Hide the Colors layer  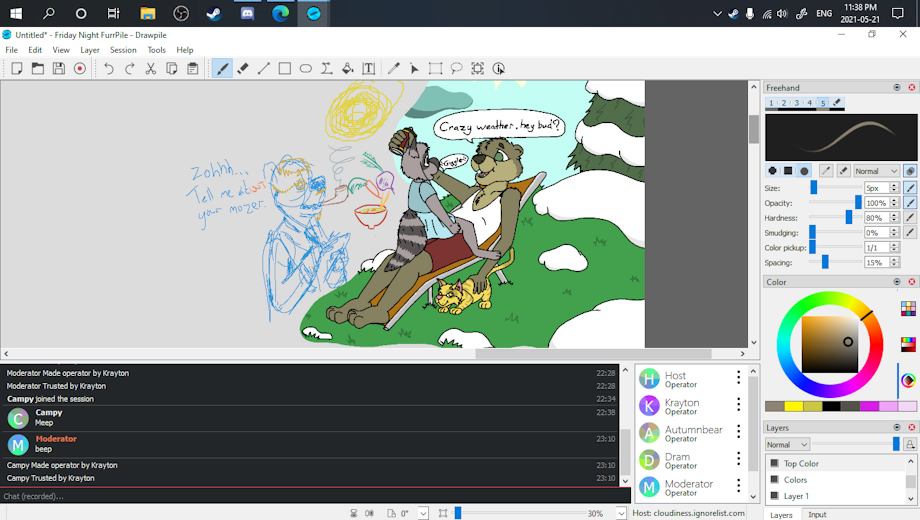[774, 480]
